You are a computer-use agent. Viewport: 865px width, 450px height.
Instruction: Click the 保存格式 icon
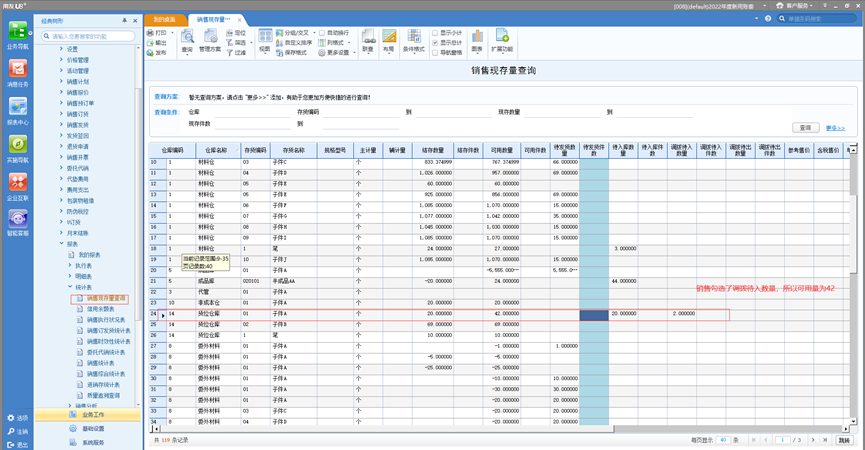point(279,53)
